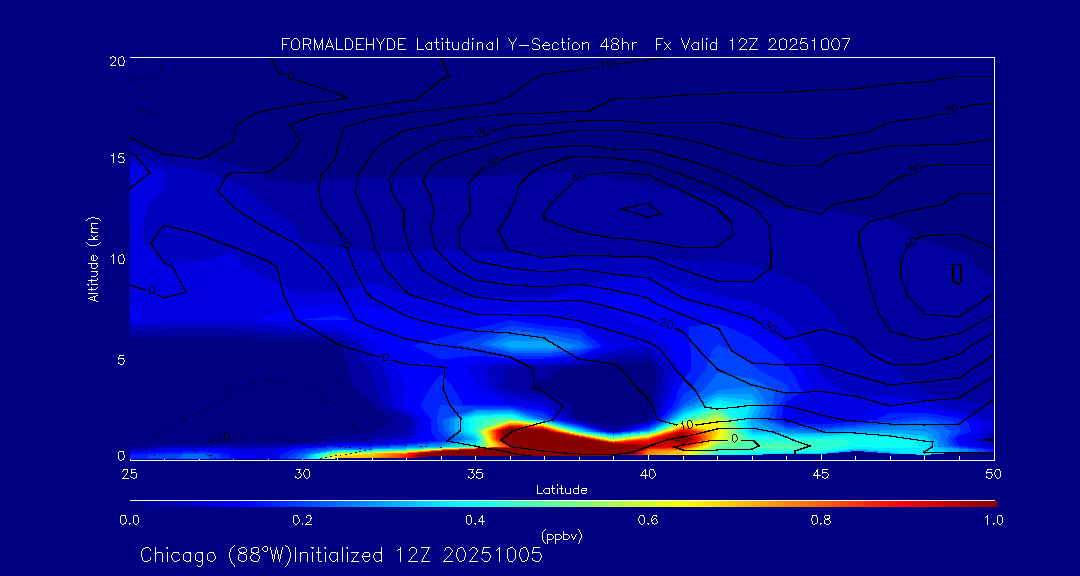Click the FORMALDEHYDE plot title text
Viewport: 1080px width, 576px height.
point(565,45)
